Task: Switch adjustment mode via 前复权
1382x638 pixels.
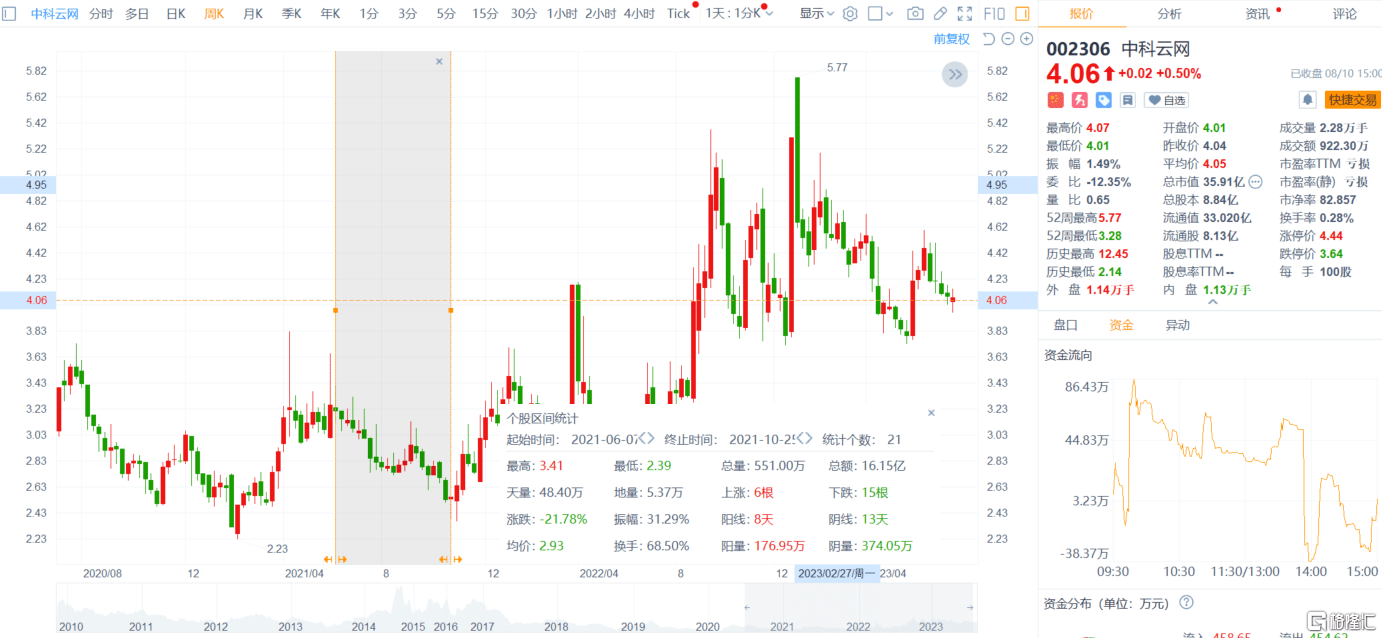Action: [x=951, y=38]
